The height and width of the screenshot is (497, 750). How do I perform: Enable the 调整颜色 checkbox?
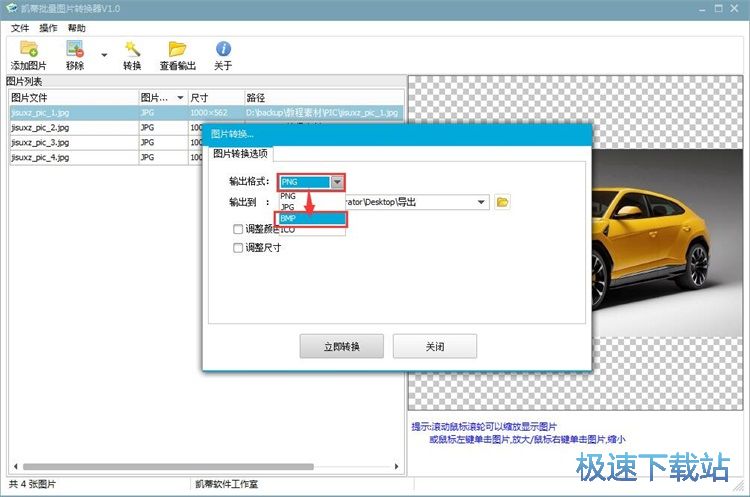click(x=238, y=229)
